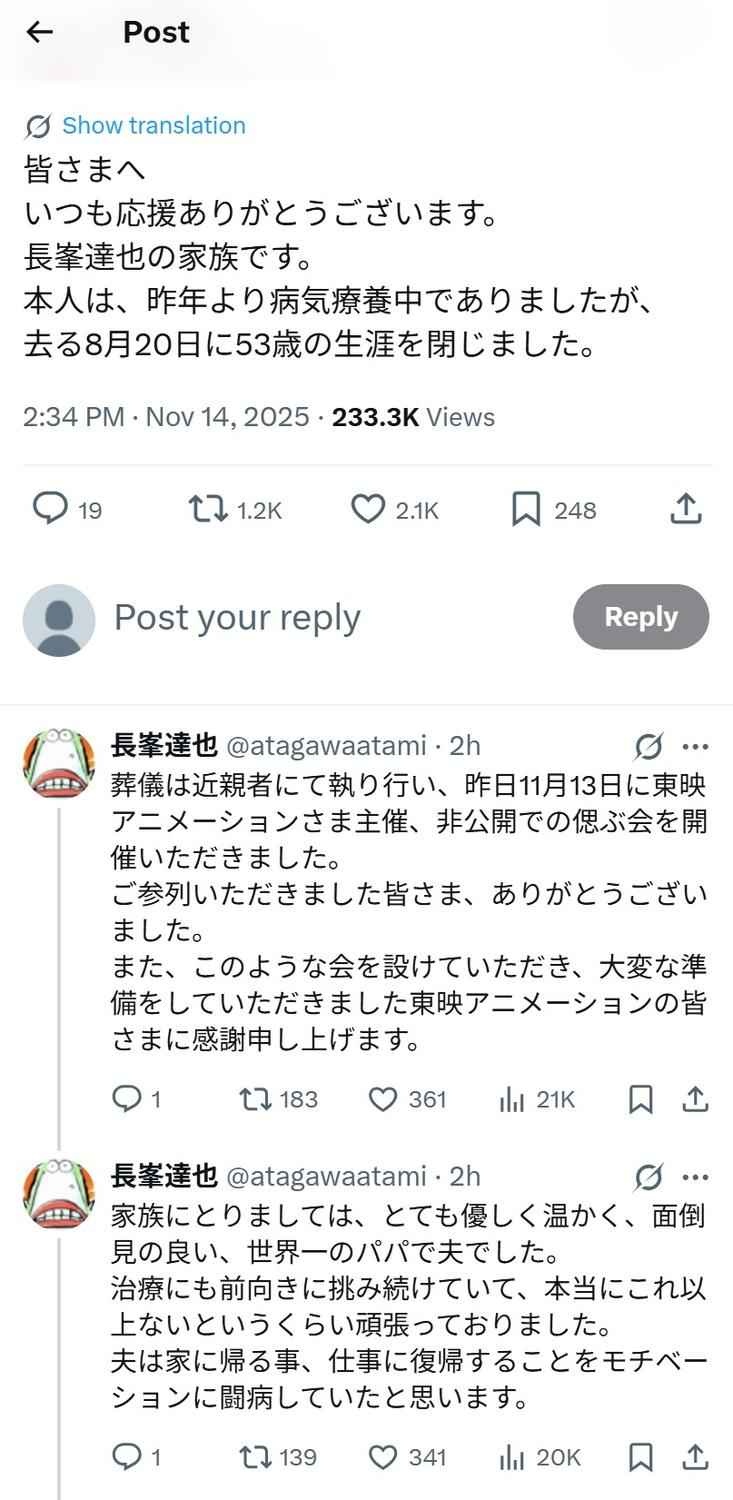Bookmark the main post showing 248
Screen dimensions: 733x1500
pos(525,510)
